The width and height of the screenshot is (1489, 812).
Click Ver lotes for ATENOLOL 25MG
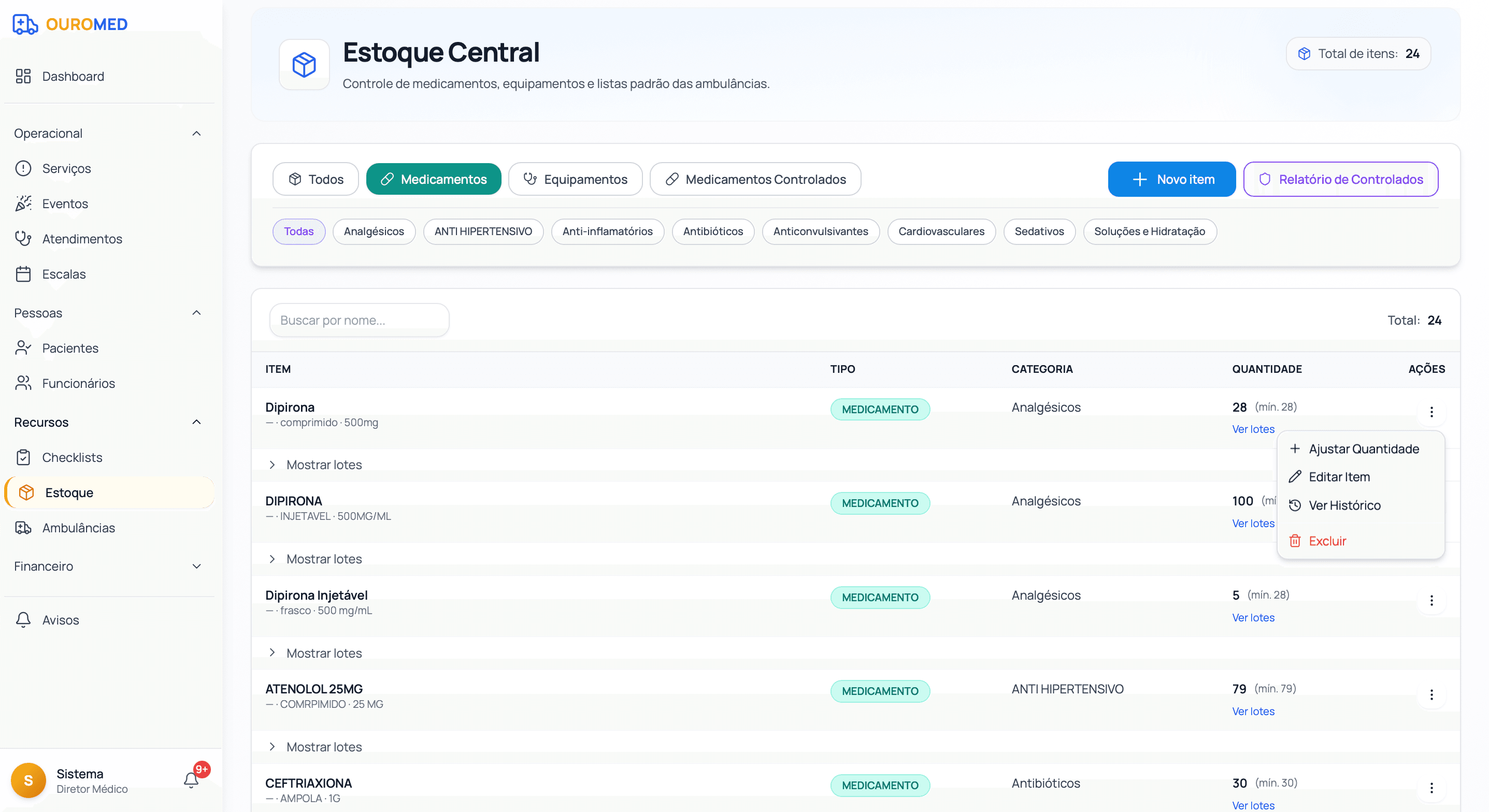pos(1253,712)
